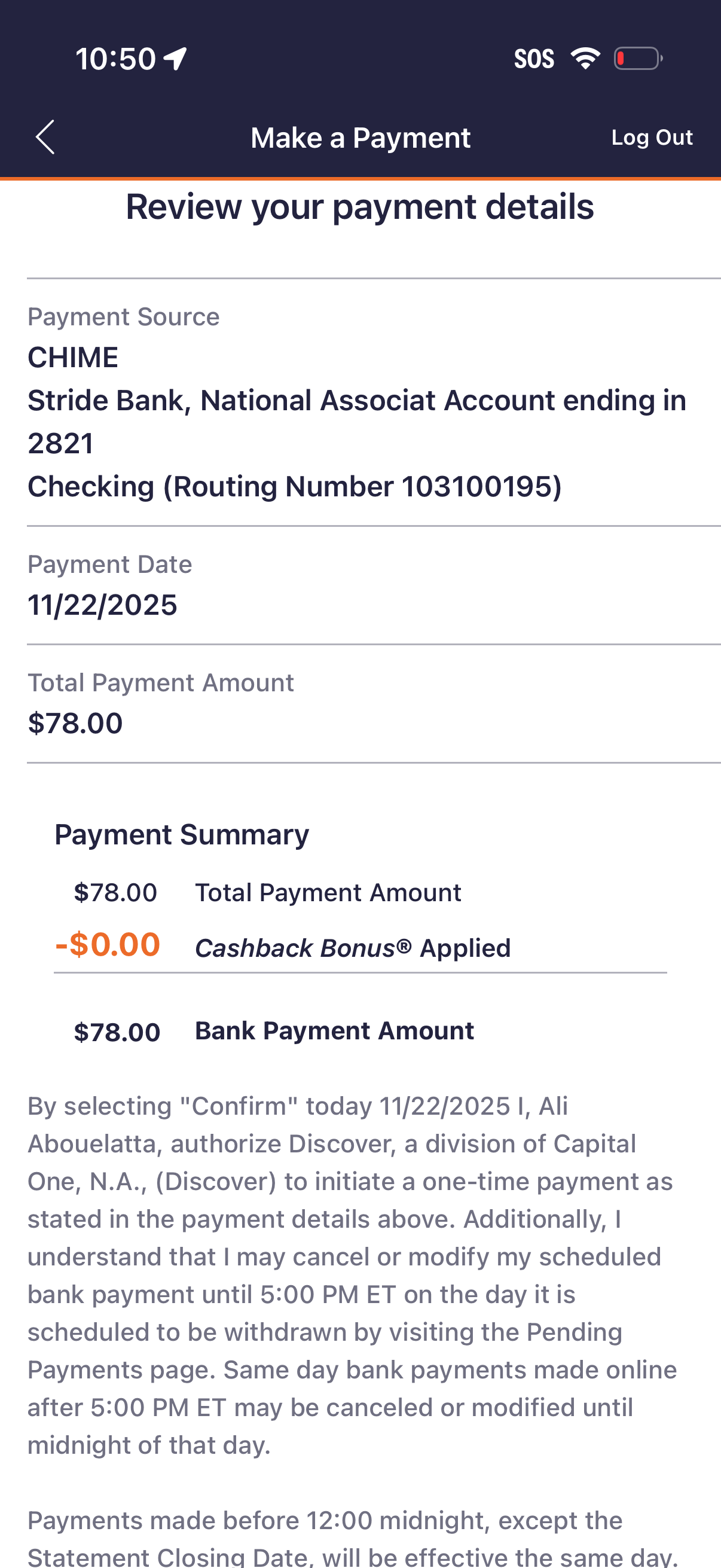Image resolution: width=721 pixels, height=1568 pixels.
Task: Tap the Review your payment details heading
Action: (x=359, y=207)
